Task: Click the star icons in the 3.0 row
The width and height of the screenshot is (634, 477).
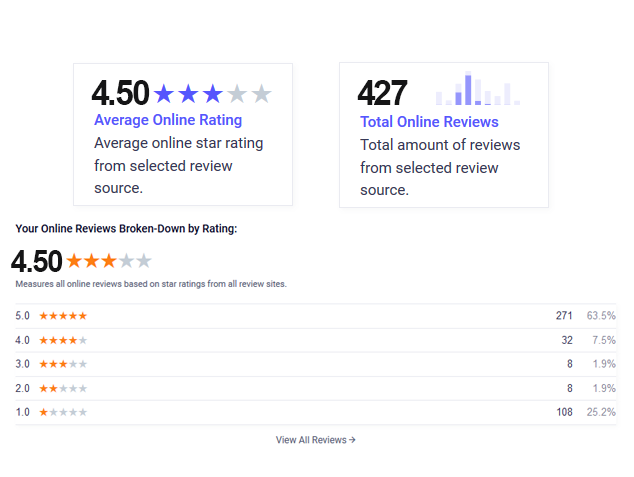Action: point(63,364)
